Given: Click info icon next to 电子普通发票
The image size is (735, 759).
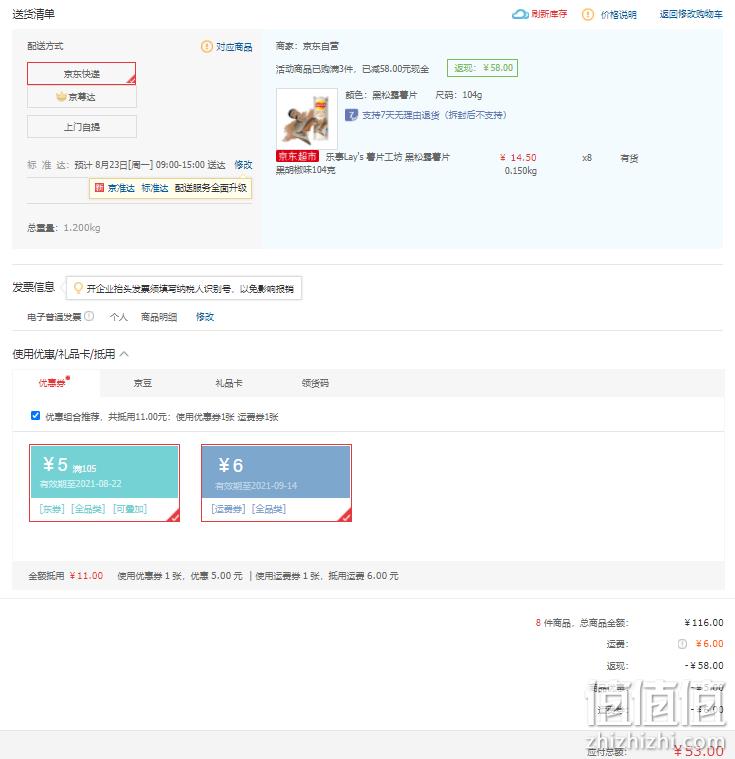Looking at the screenshot, I should 89,316.
